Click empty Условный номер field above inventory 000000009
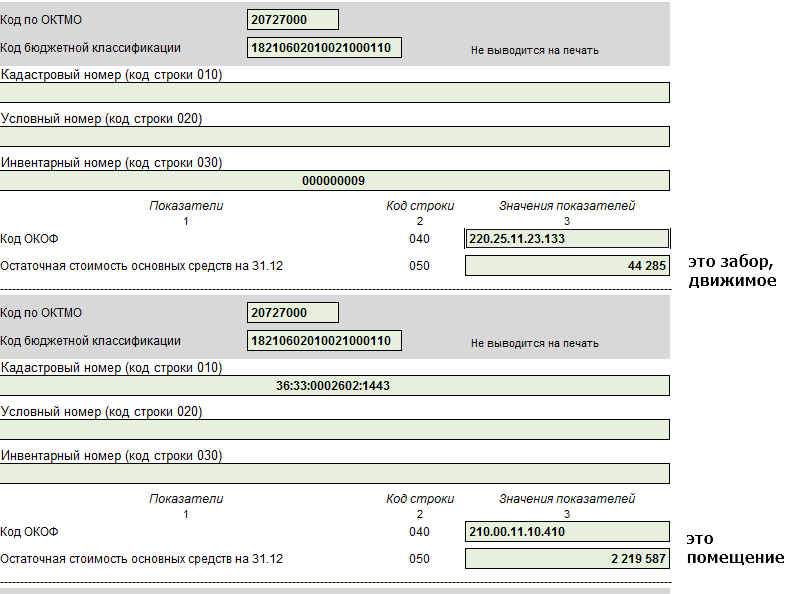This screenshot has width=797, height=594. point(335,137)
